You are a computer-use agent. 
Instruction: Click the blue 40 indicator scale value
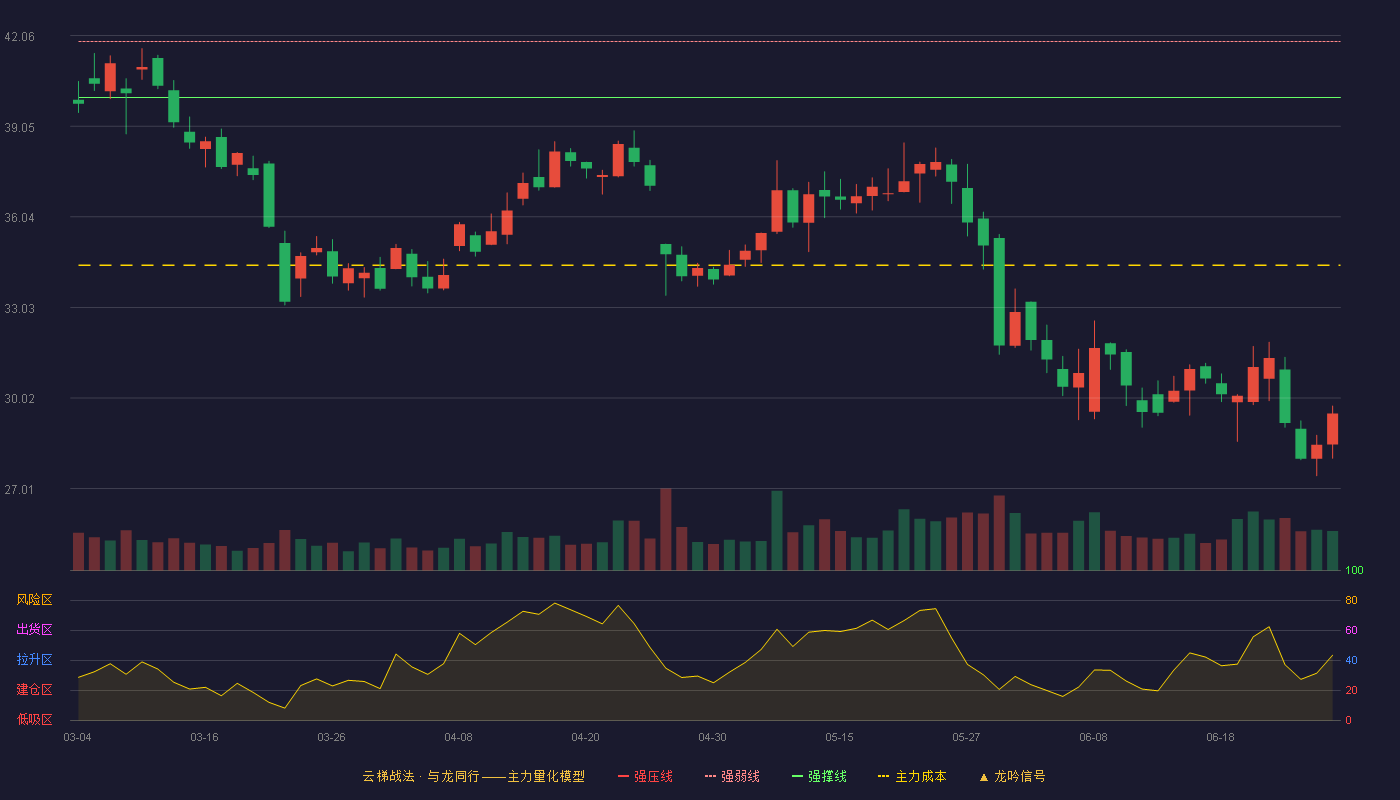click(x=1351, y=660)
